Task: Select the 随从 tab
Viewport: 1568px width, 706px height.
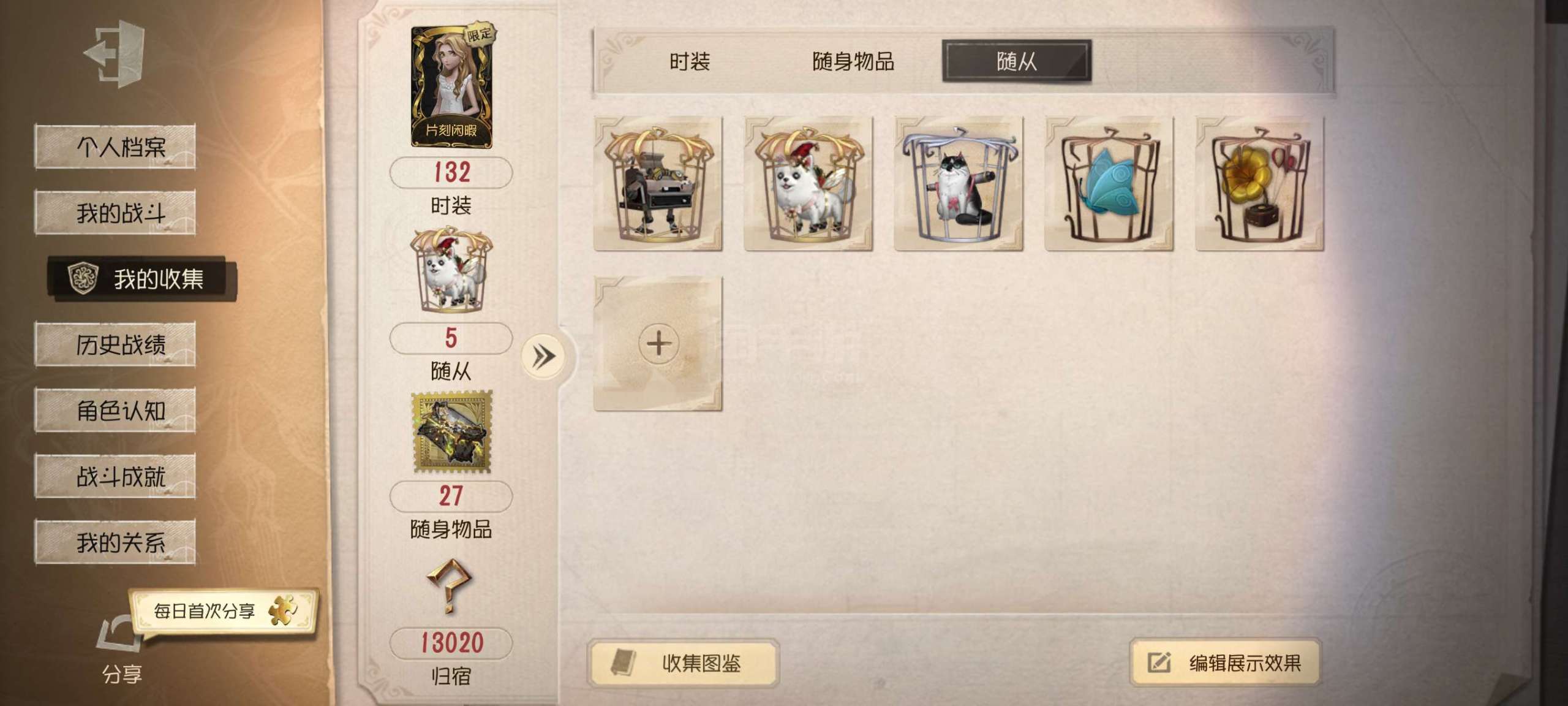Action: click(x=1016, y=61)
